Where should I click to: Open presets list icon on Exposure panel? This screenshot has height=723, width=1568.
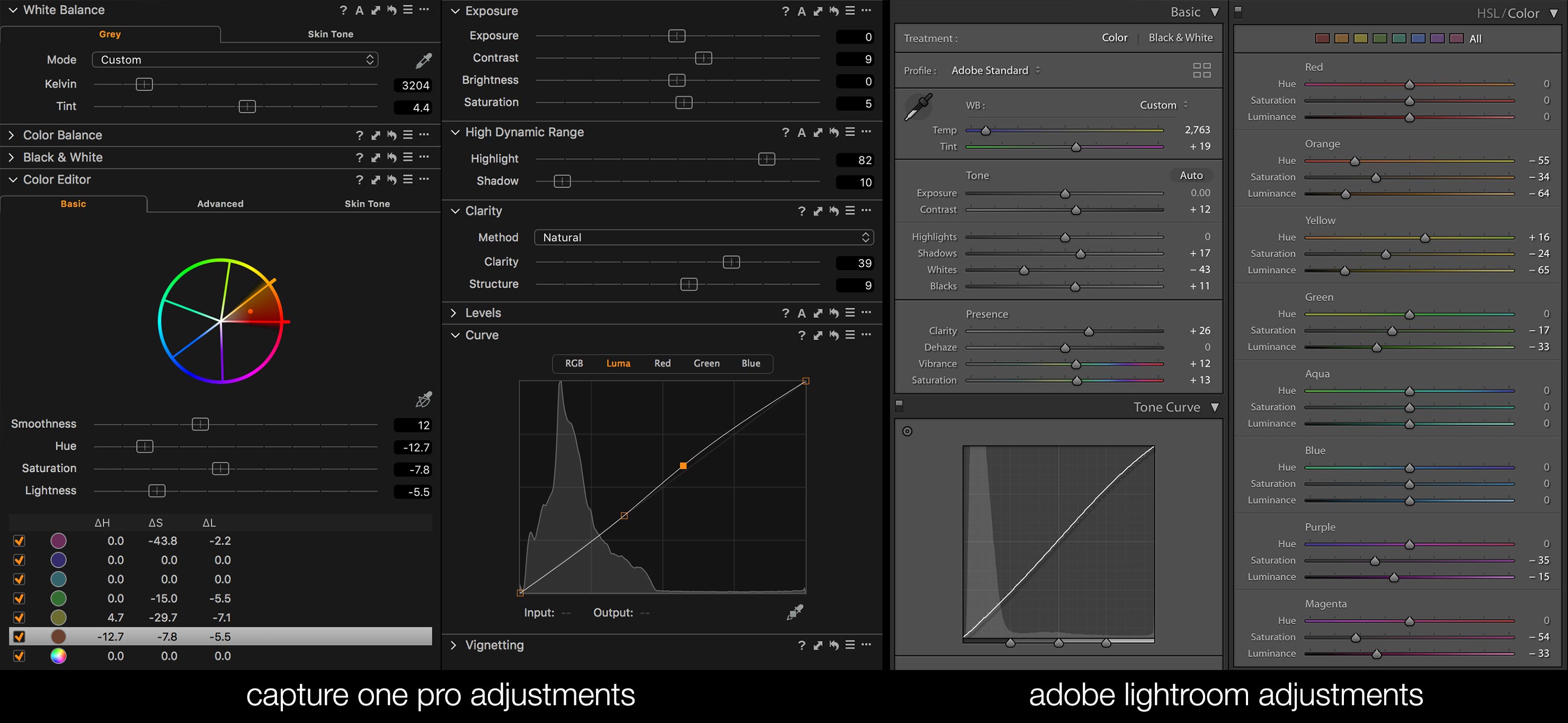point(850,11)
